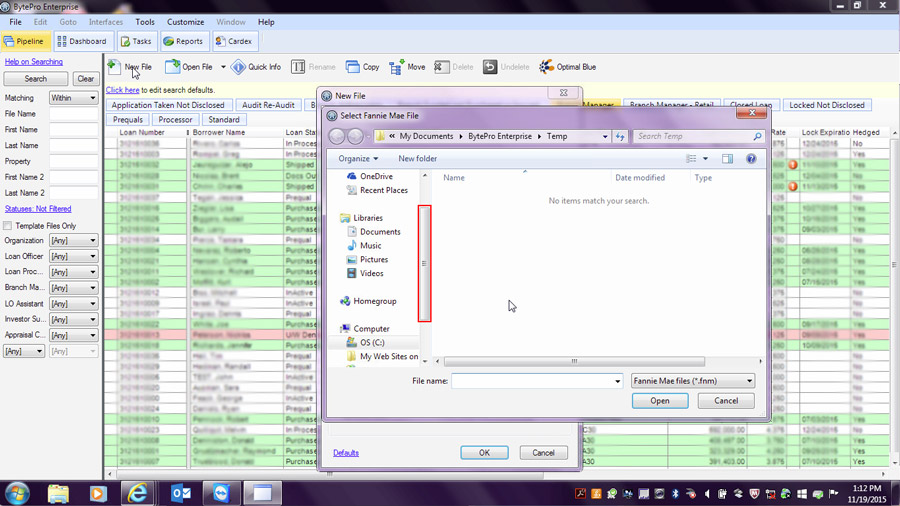Open the Help menu

click(266, 22)
